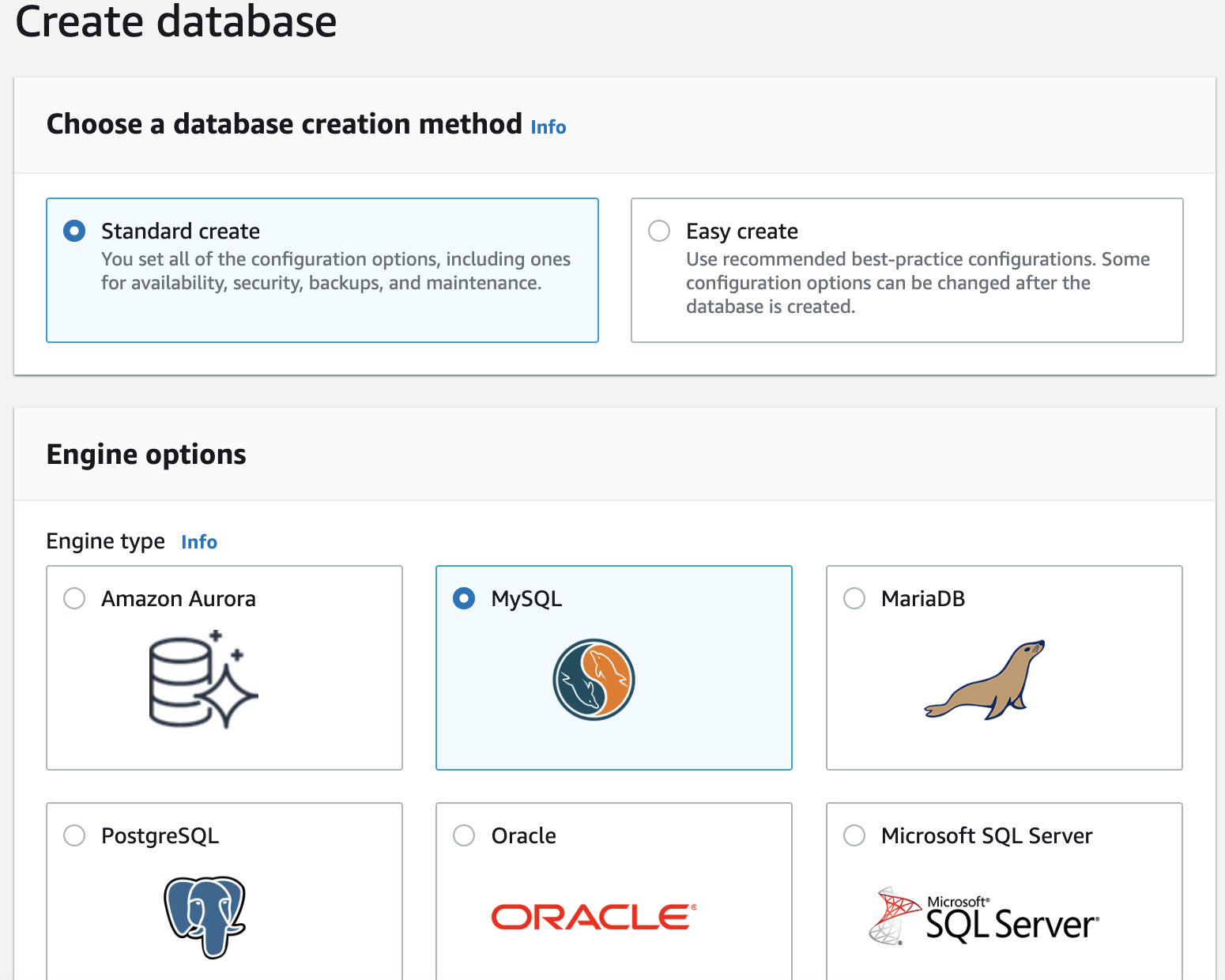Screen dimensions: 1225x980
Task: Choose Amazon Aurora engine radio button
Action: point(74,598)
